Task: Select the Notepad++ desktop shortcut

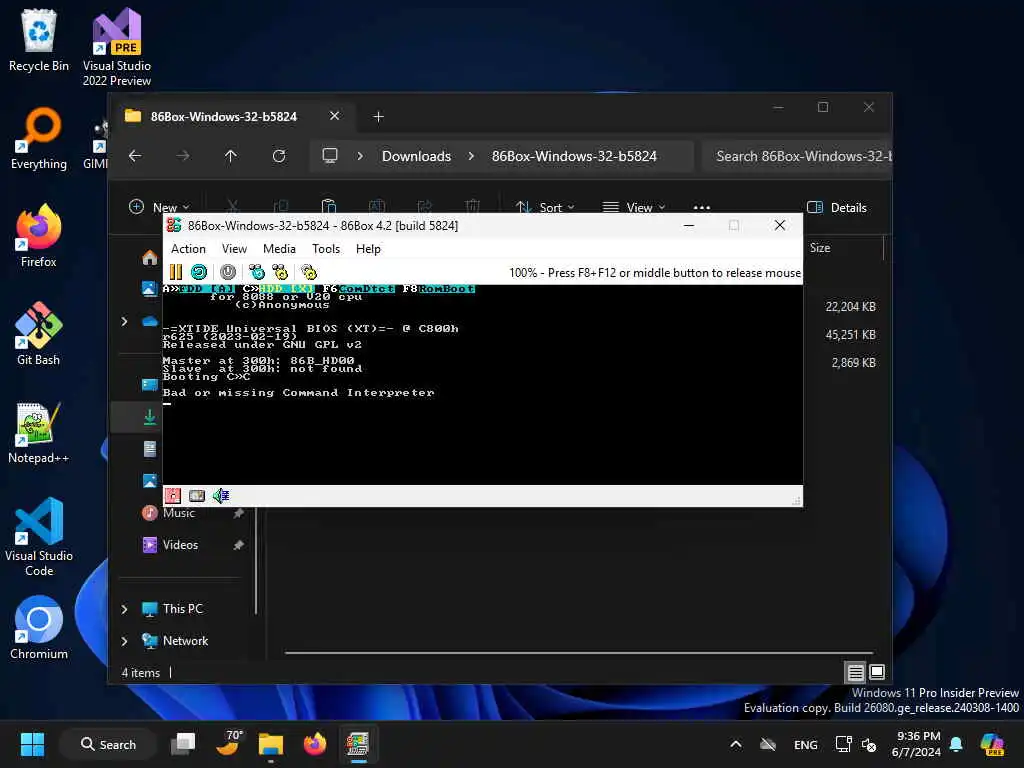Action: pyautogui.click(x=39, y=432)
